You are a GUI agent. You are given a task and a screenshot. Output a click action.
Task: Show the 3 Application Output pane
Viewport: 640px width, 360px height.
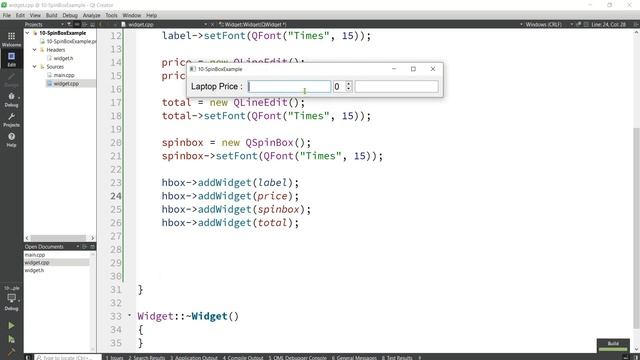tap(194, 358)
